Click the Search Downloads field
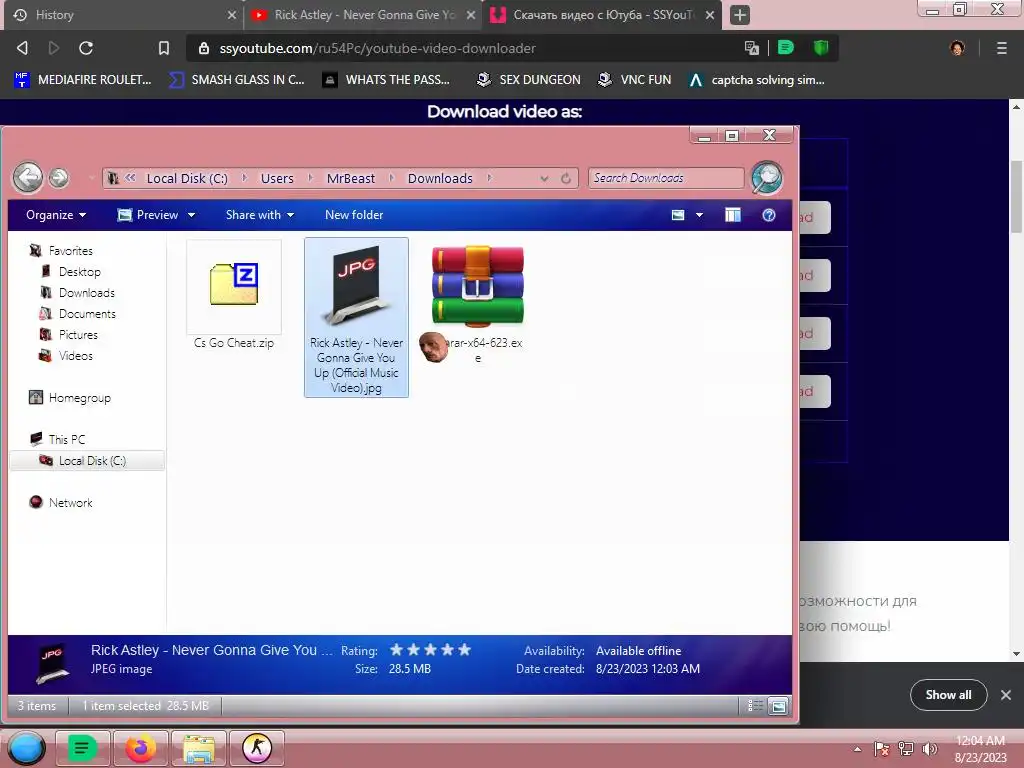1024x768 pixels. pos(665,178)
